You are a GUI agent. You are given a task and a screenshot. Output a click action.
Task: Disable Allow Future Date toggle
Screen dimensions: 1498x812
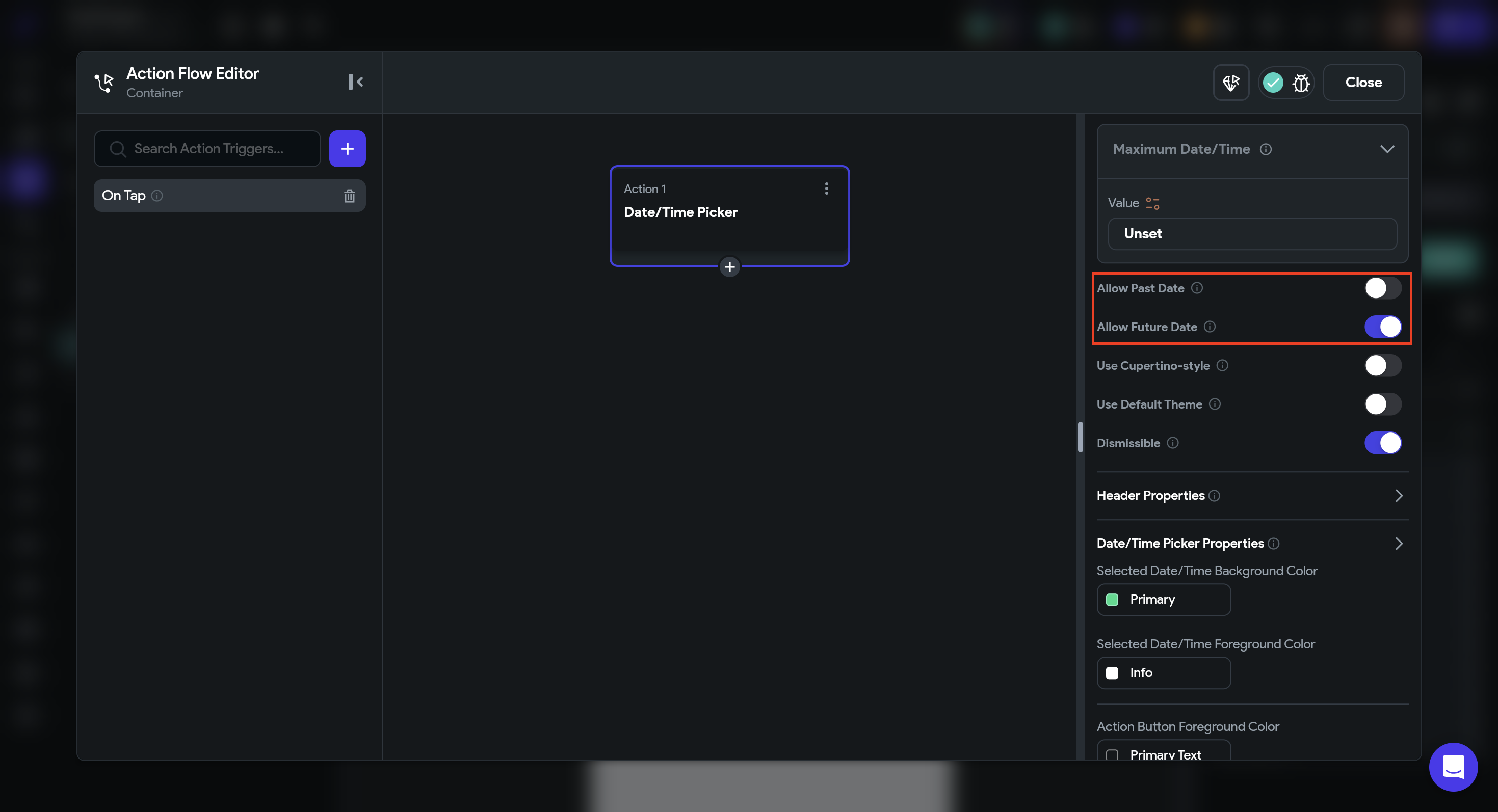[1382, 327]
